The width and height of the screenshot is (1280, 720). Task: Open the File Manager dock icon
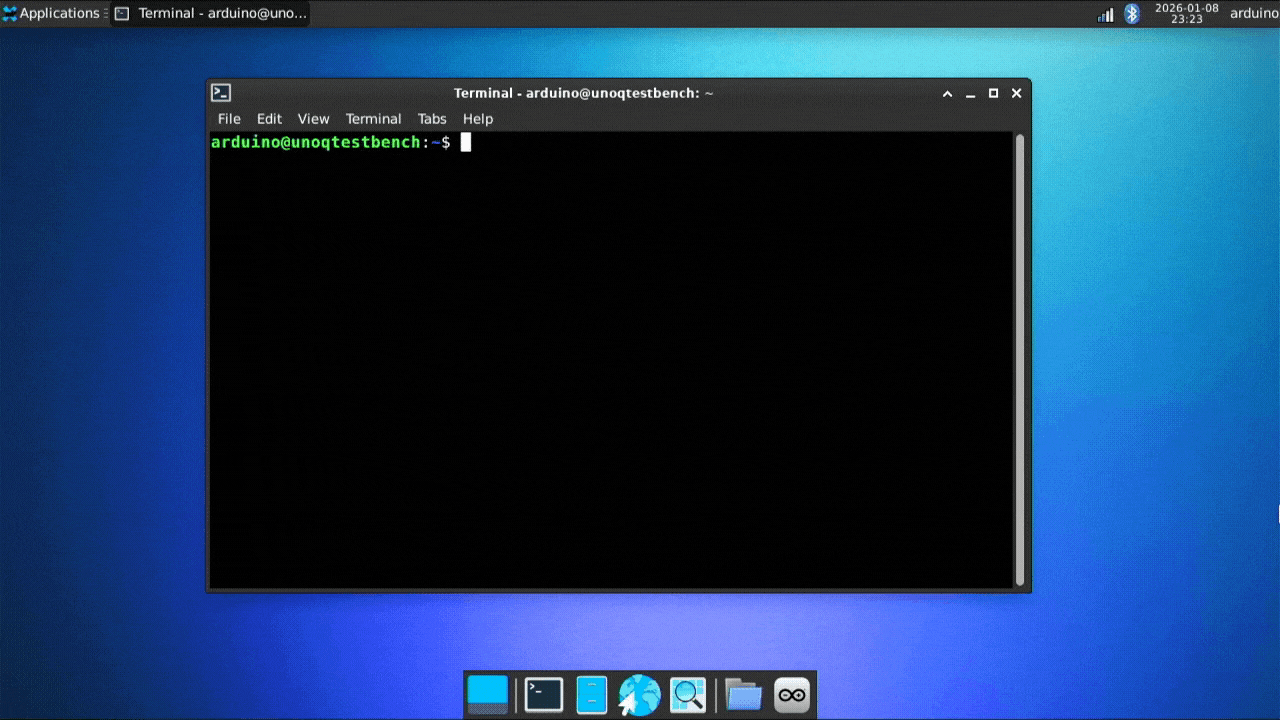[x=592, y=695]
